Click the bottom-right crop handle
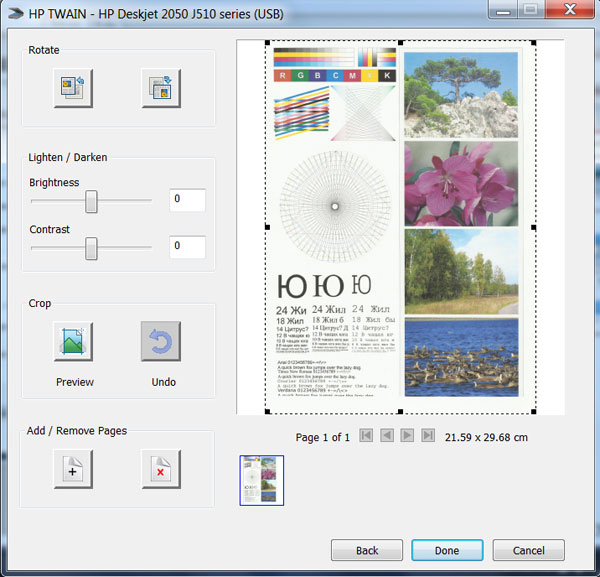600x577 pixels. coord(533,412)
